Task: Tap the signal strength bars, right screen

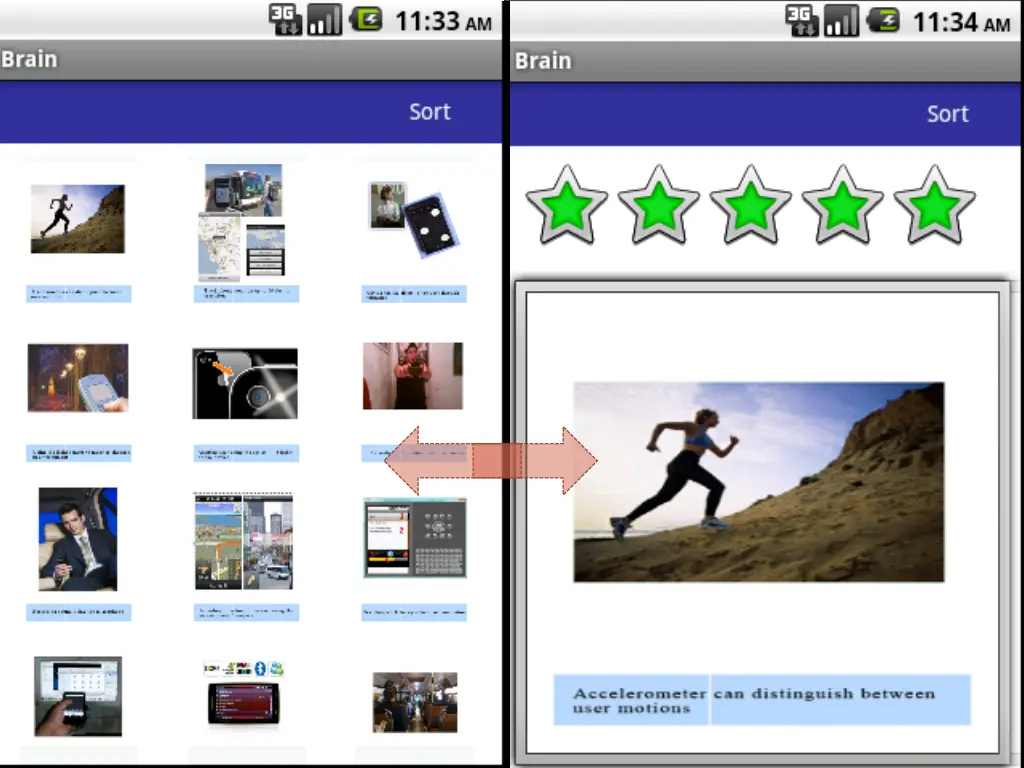Action: tap(841, 21)
